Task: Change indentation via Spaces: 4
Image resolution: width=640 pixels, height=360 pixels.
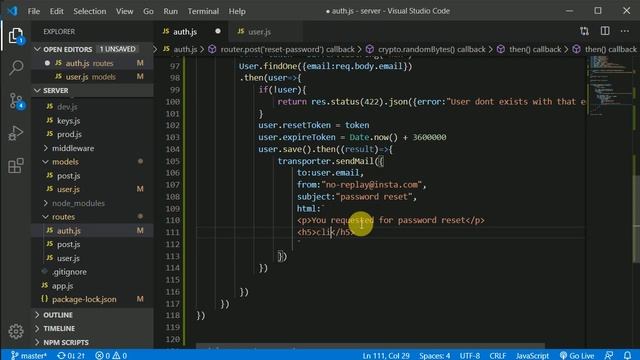Action: pos(435,356)
